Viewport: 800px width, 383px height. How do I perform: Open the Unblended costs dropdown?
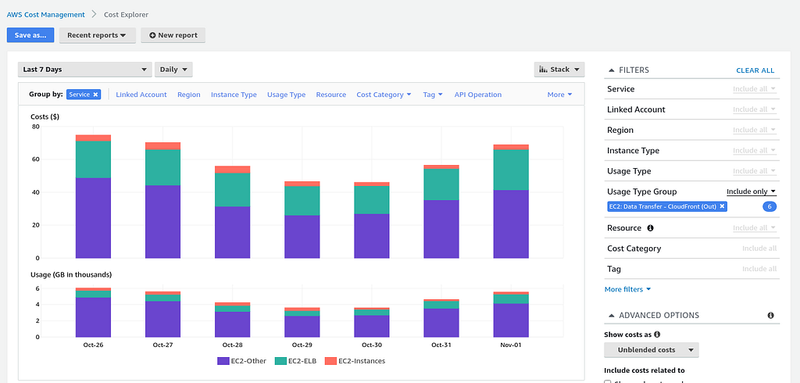pos(651,350)
